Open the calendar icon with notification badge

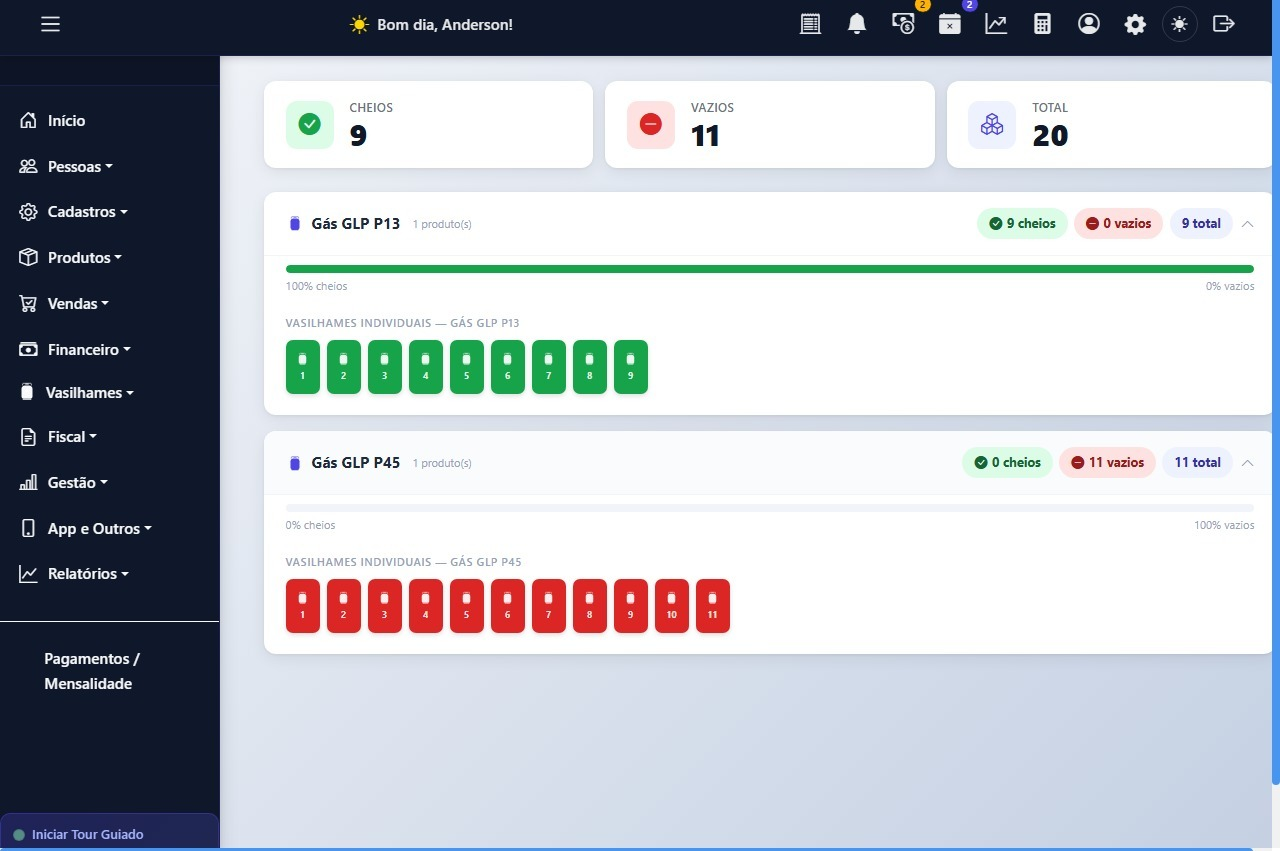click(949, 23)
